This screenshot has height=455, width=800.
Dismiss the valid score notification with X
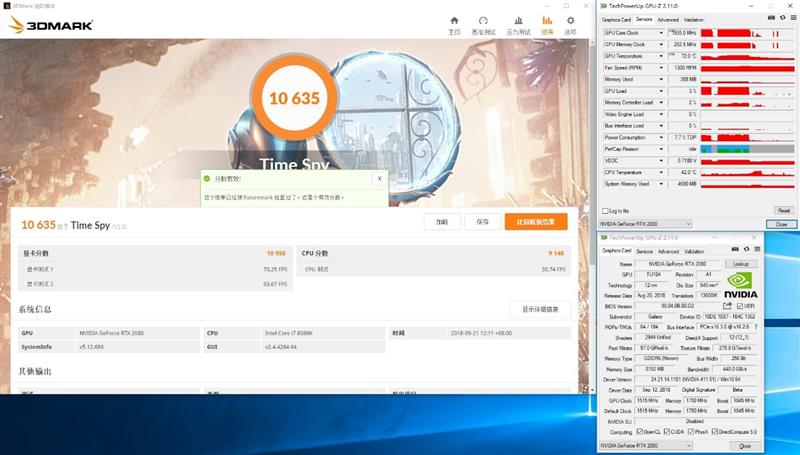379,179
